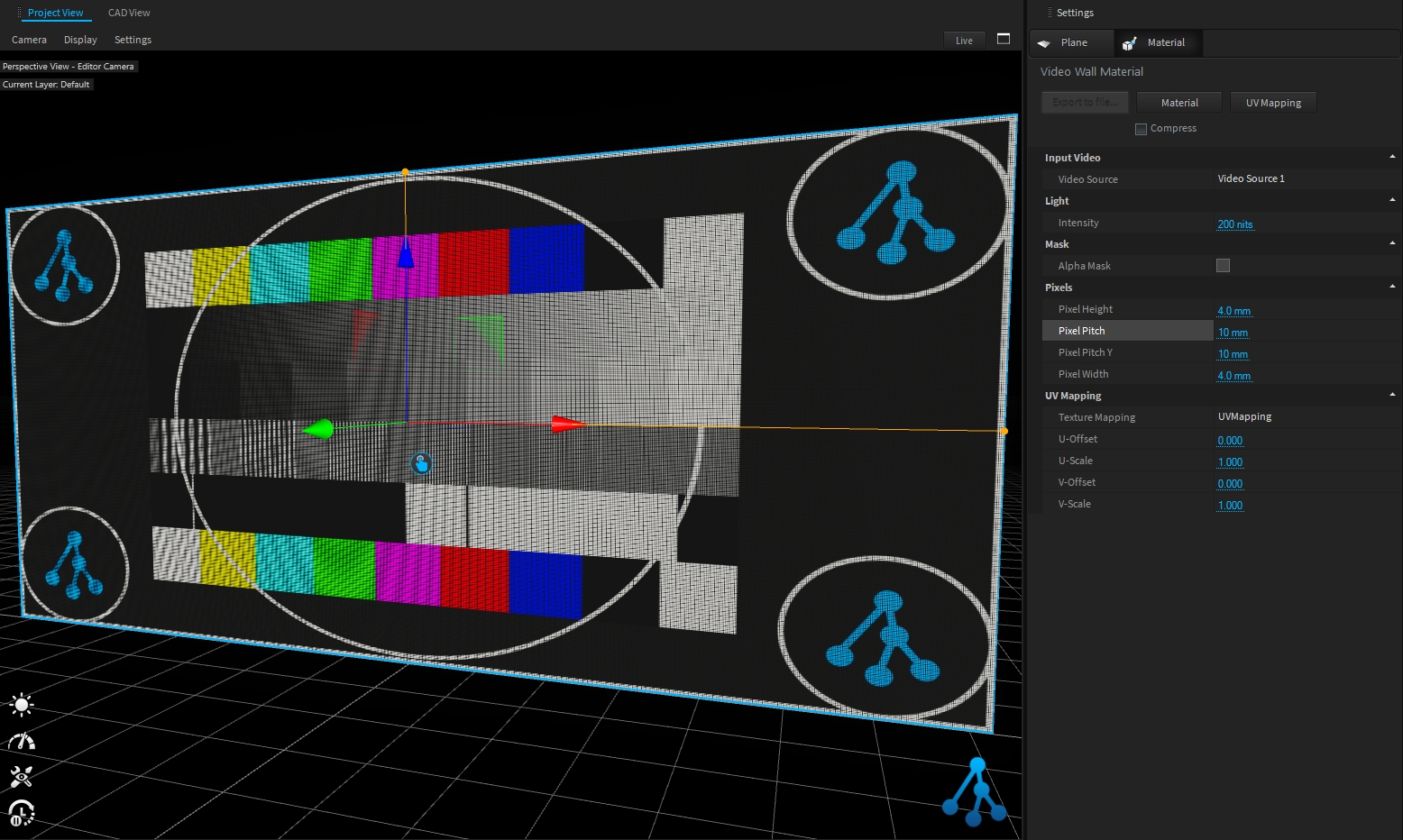Click the speedometer performance gauge icon
The width and height of the screenshot is (1403, 840).
click(x=21, y=742)
